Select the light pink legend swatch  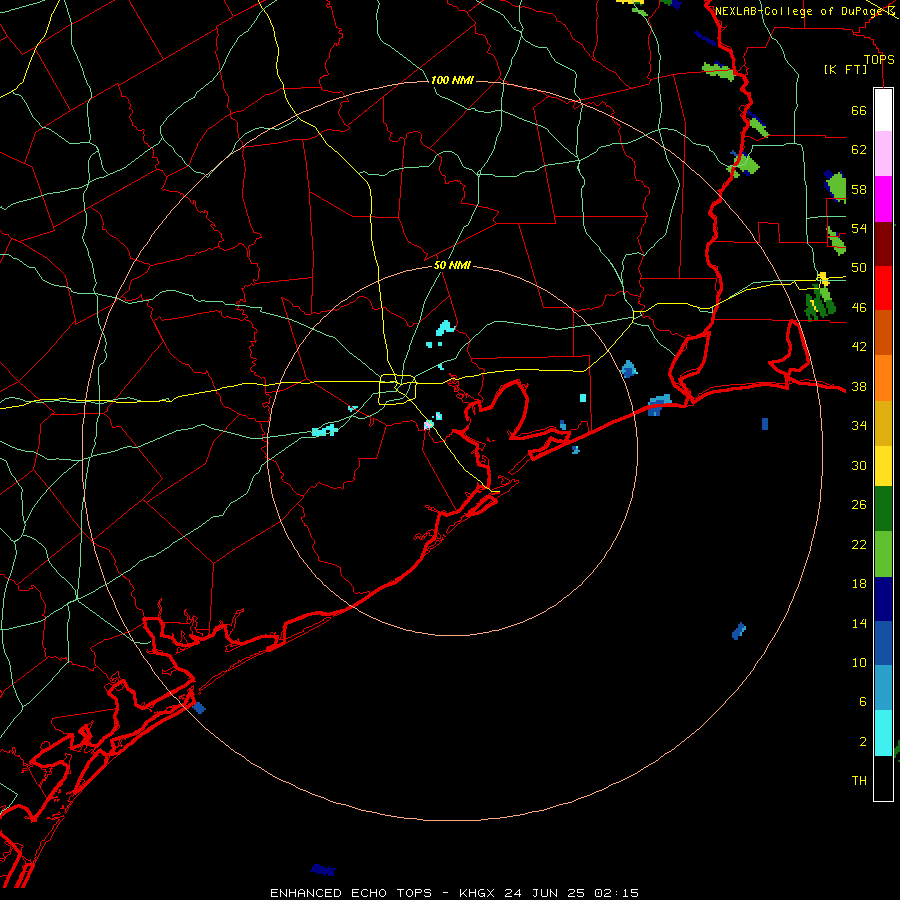[x=883, y=154]
